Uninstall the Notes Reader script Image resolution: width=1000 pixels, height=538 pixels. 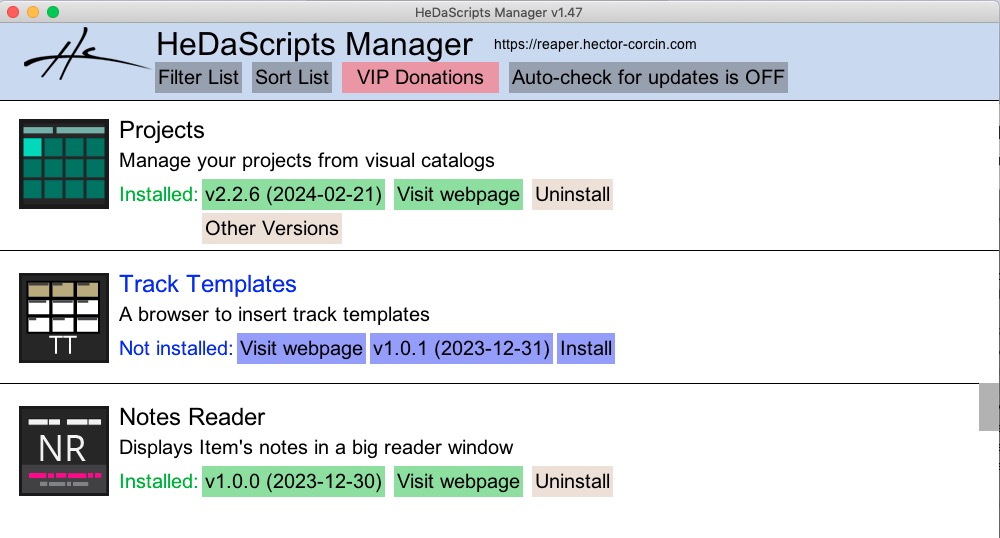573,481
